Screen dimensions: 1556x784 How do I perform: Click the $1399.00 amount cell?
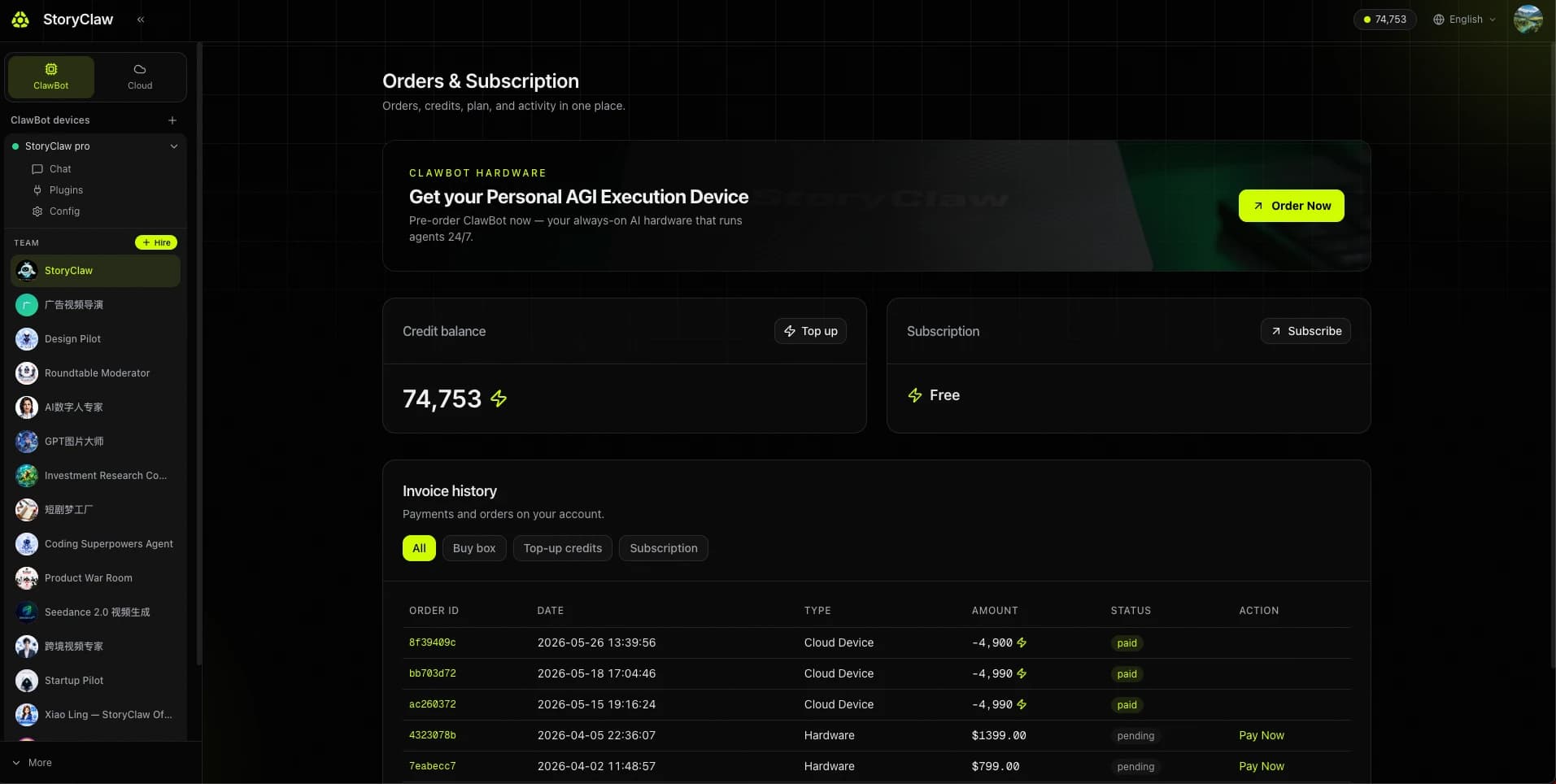coord(999,735)
